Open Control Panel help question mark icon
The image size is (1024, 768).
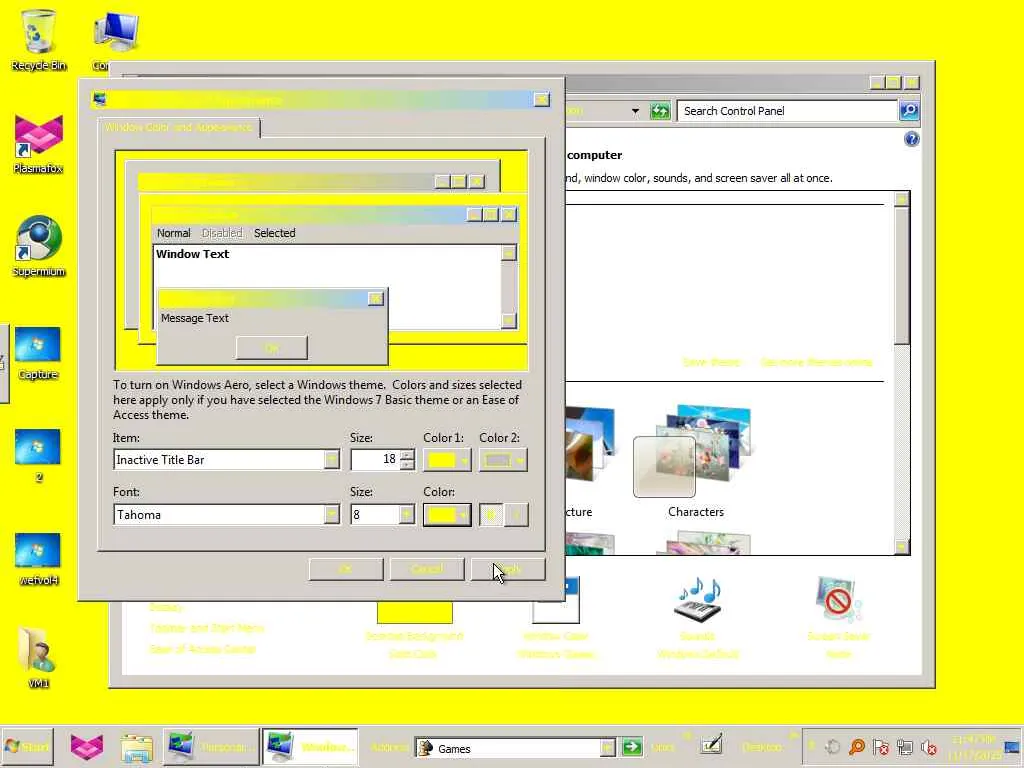[x=912, y=139]
